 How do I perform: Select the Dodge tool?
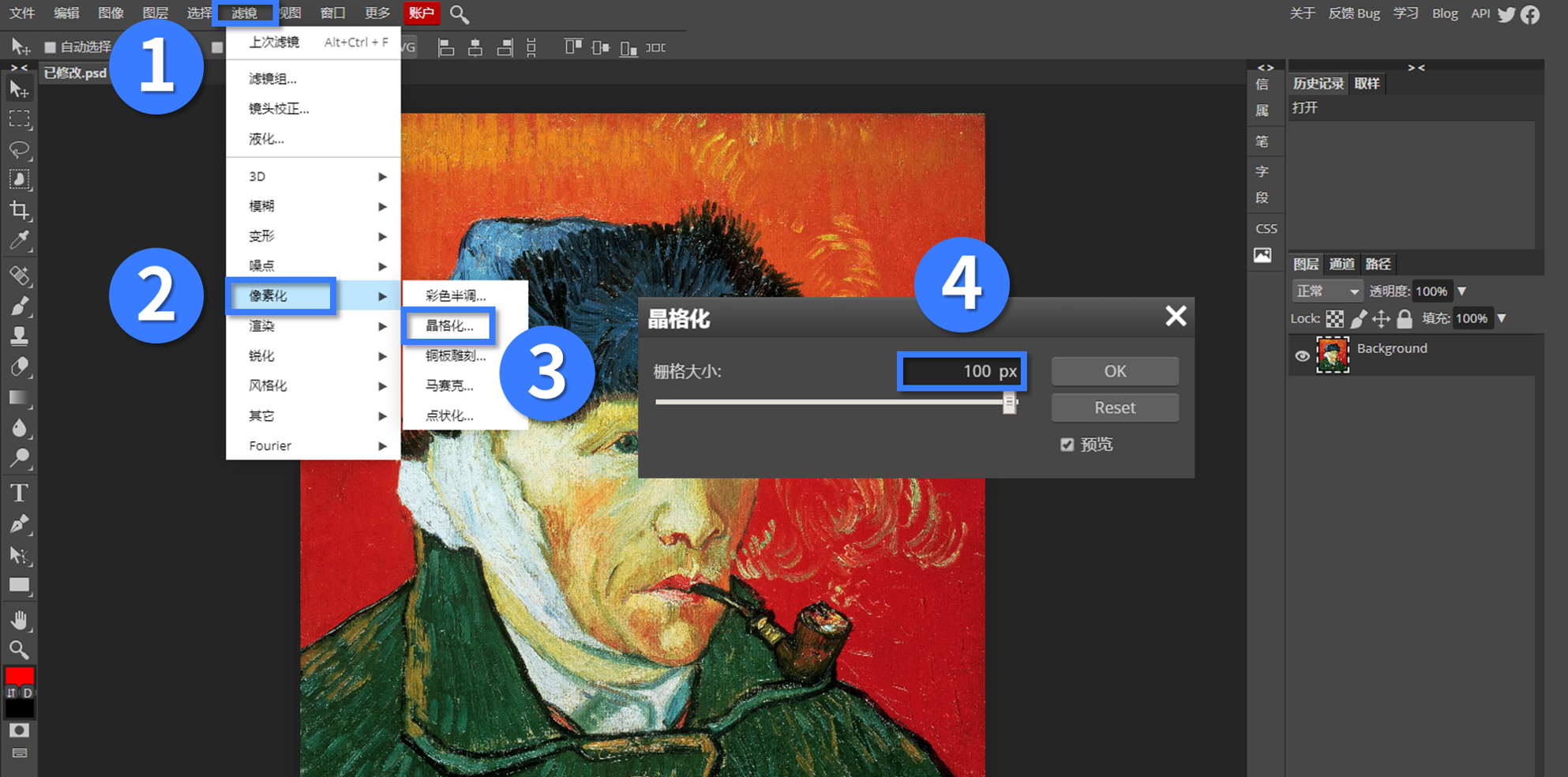pos(19,458)
